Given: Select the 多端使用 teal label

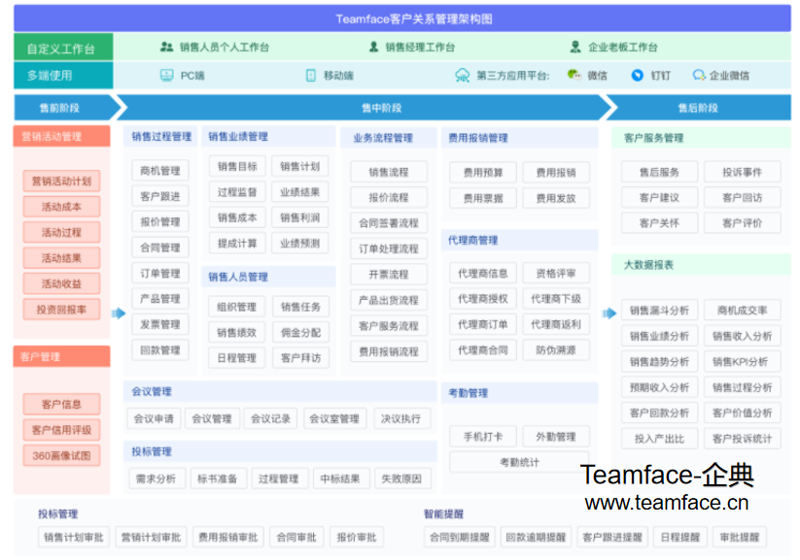Looking at the screenshot, I should 63,75.
